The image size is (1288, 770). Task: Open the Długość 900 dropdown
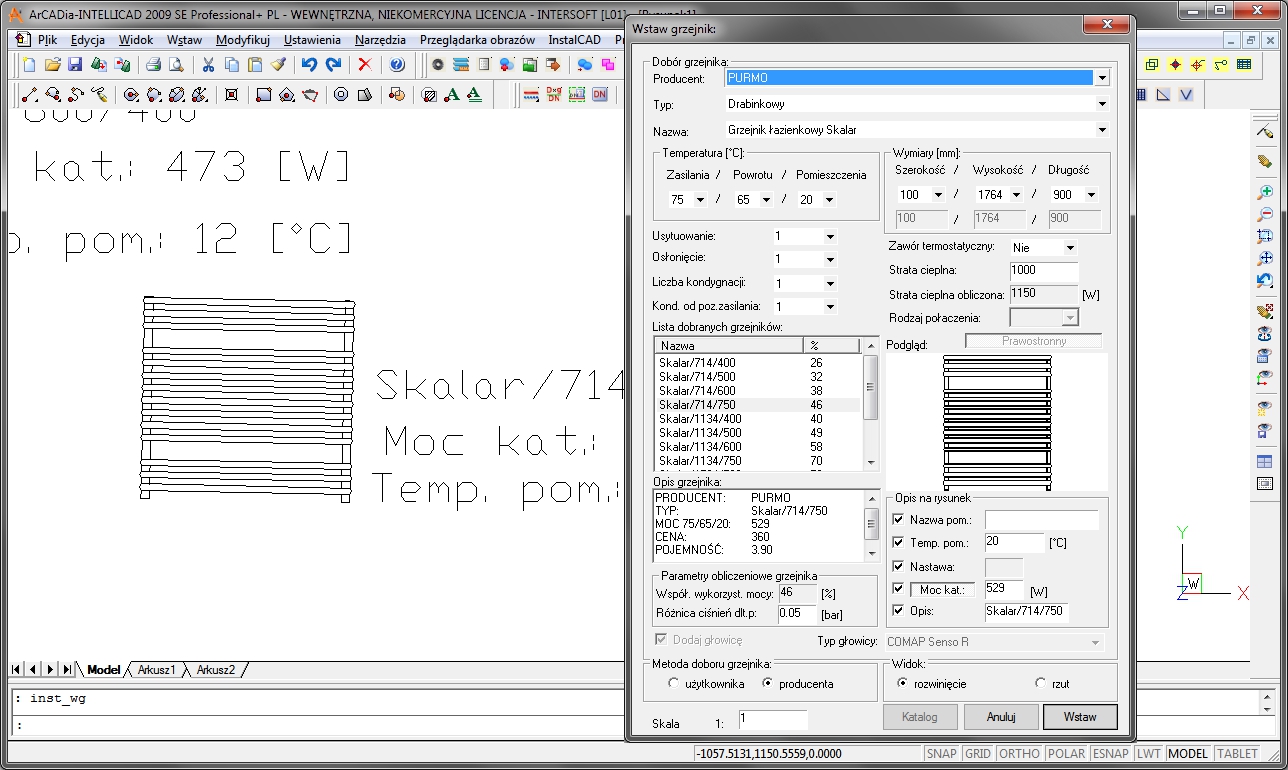(x=1090, y=195)
